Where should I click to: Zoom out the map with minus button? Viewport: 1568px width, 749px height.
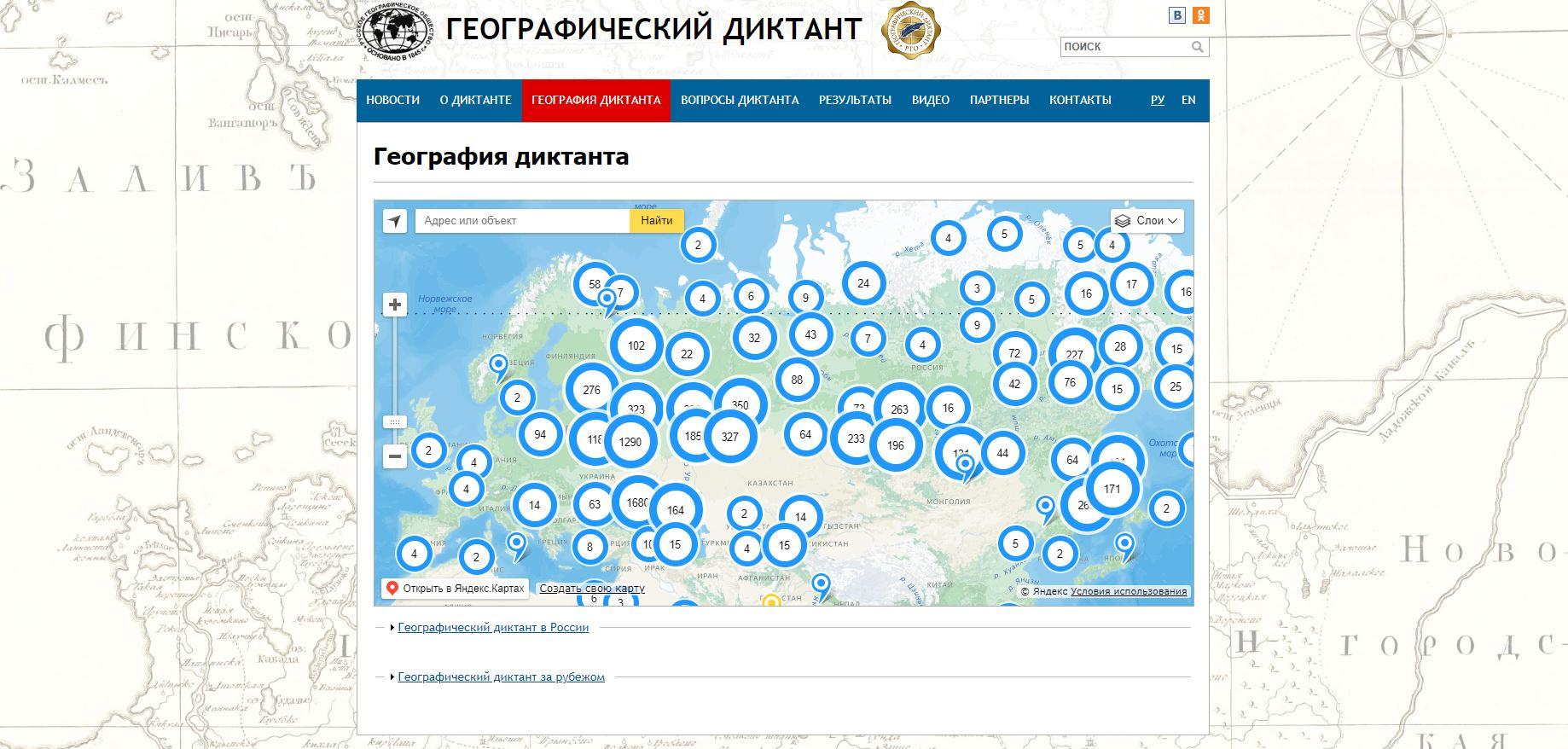click(x=394, y=457)
